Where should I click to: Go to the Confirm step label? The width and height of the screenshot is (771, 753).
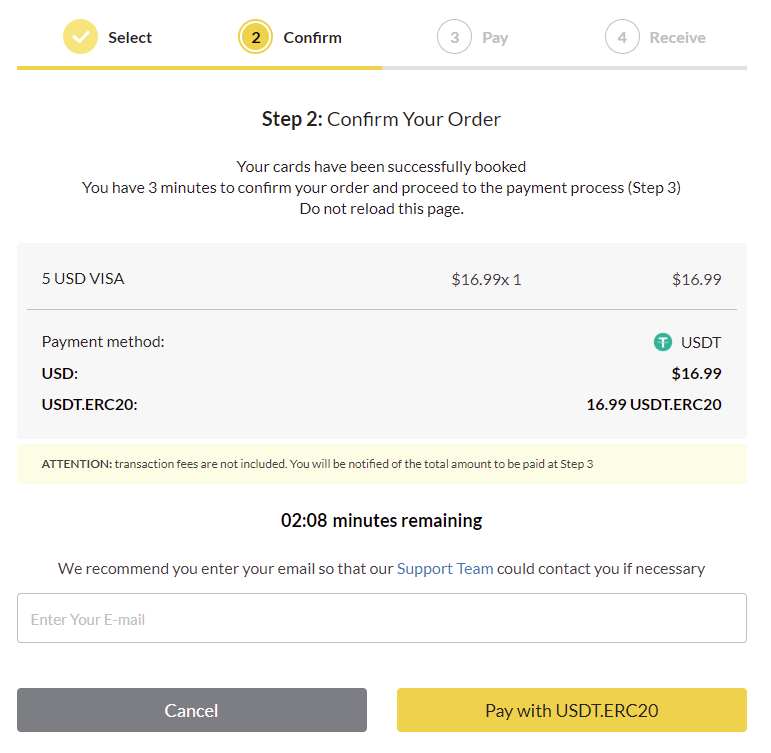click(x=312, y=38)
